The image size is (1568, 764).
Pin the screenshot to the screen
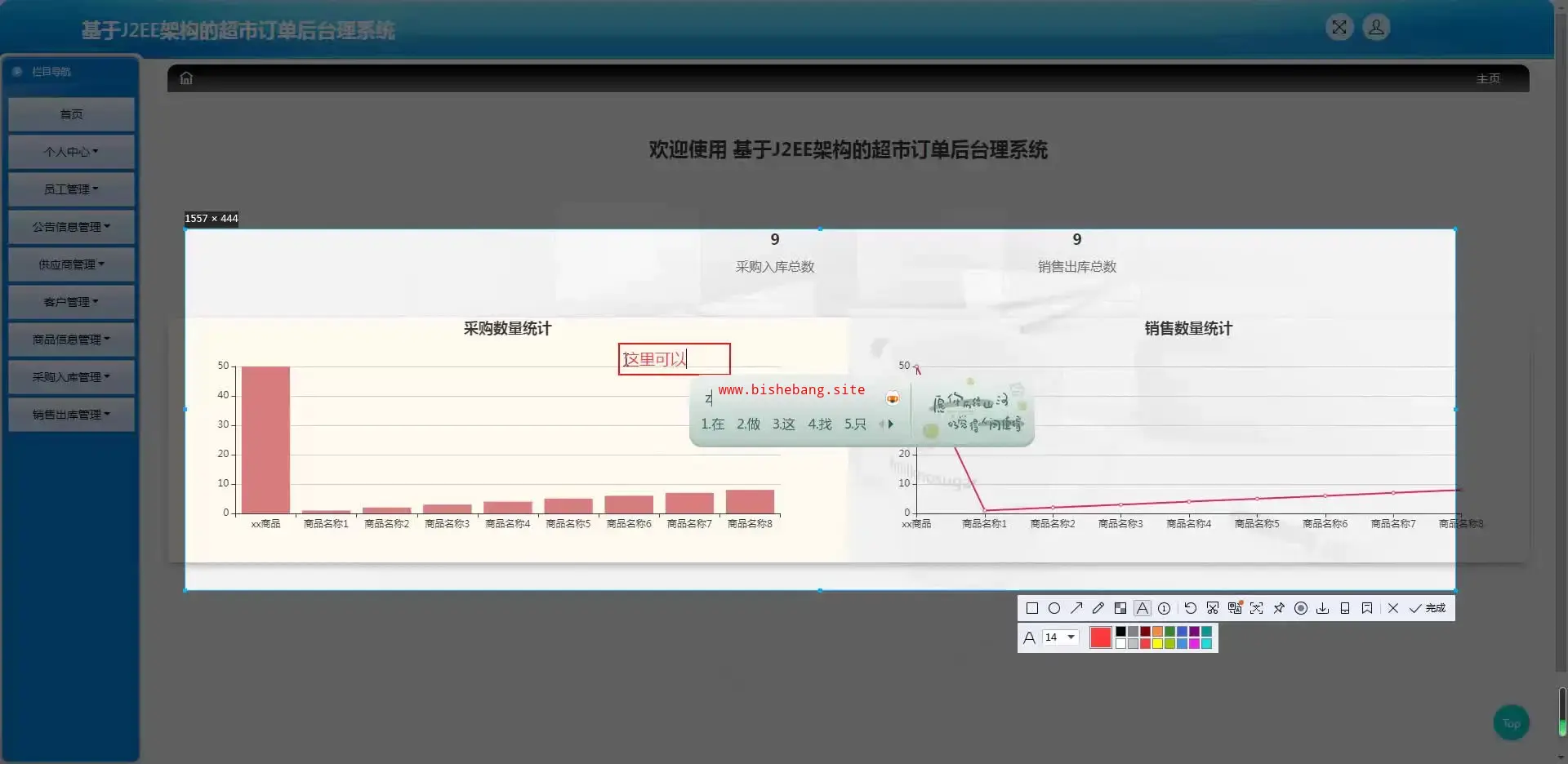tap(1279, 608)
